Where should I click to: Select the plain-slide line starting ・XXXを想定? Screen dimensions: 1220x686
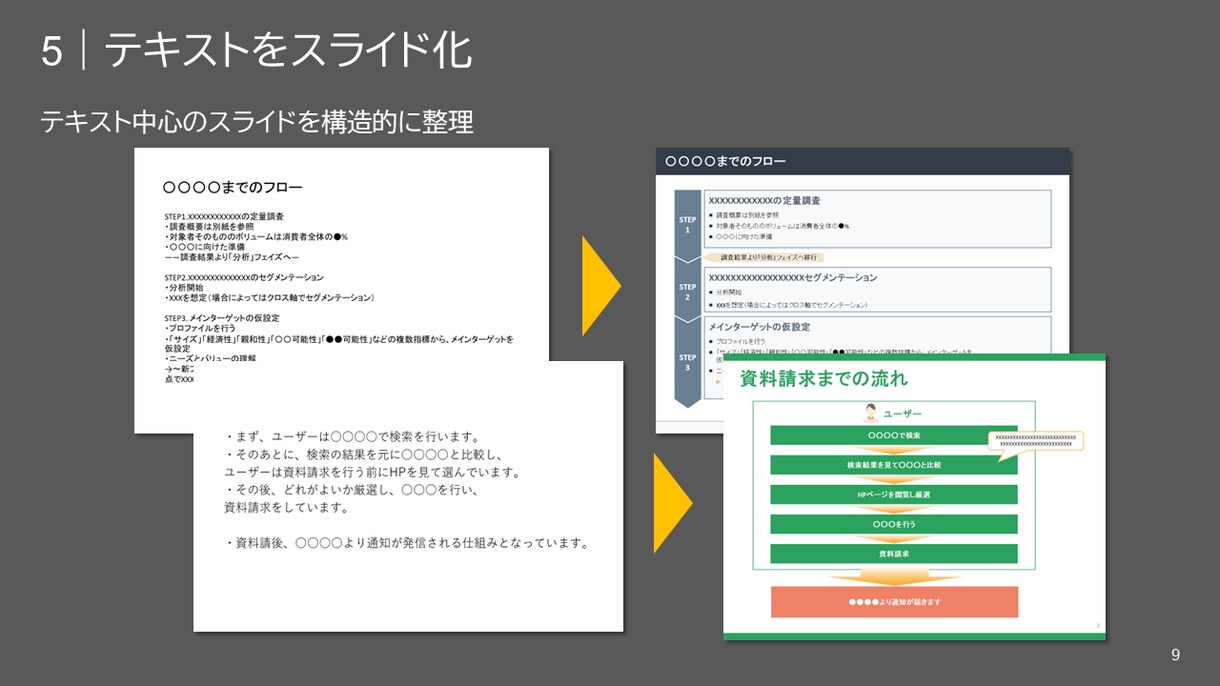coord(269,297)
